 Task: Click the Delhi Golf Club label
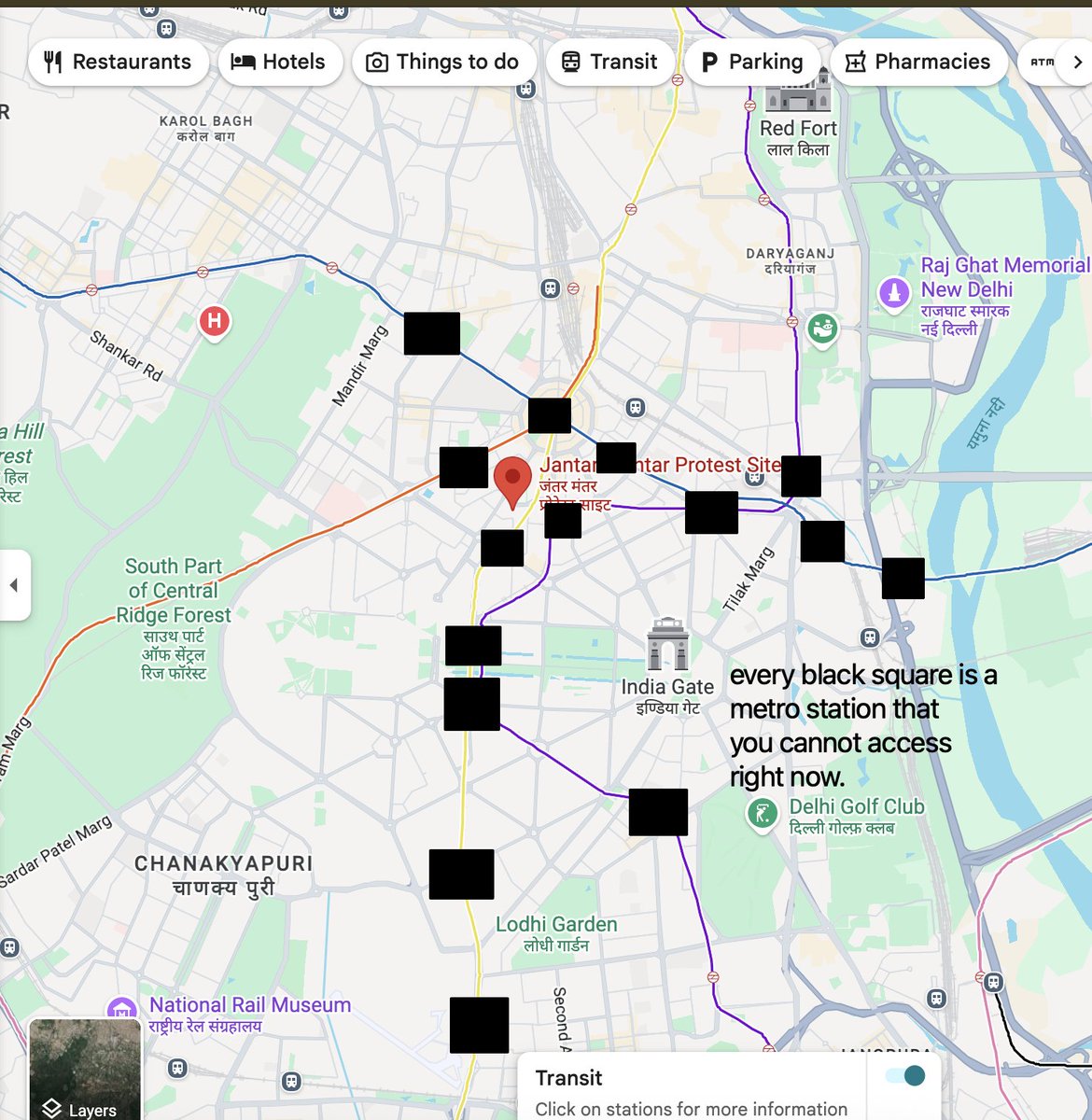click(856, 817)
